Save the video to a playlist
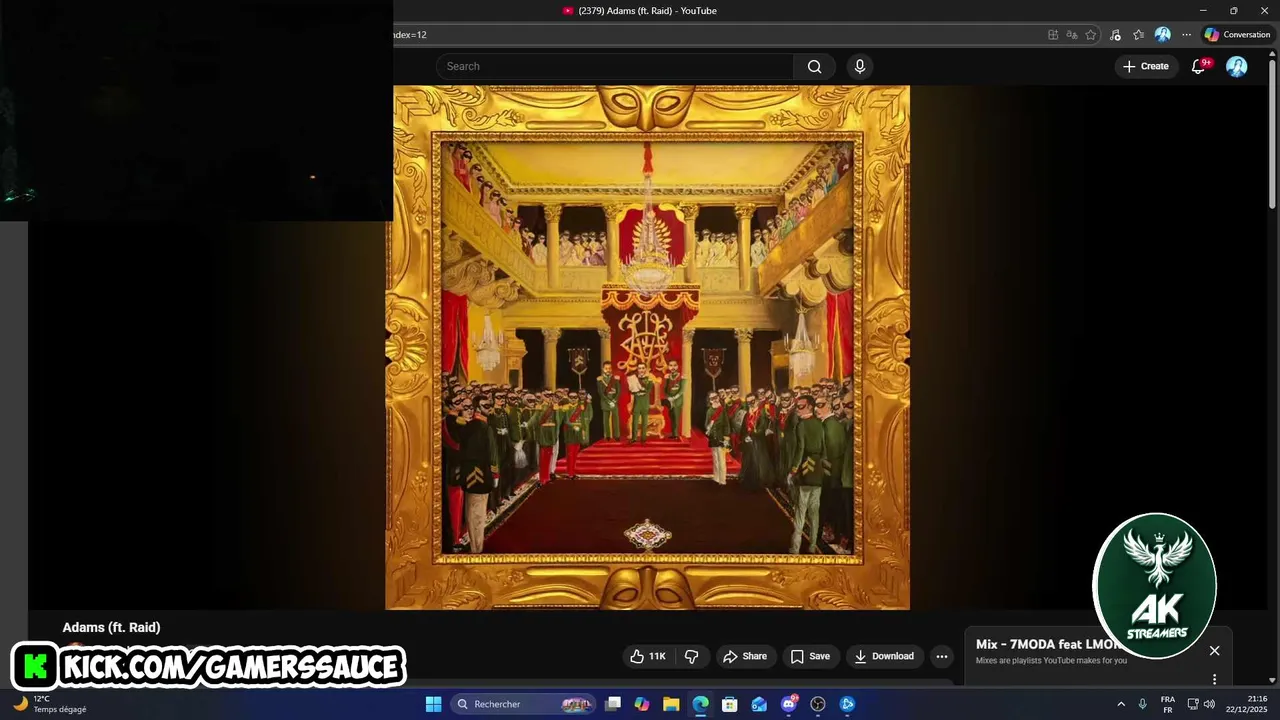 click(810, 656)
